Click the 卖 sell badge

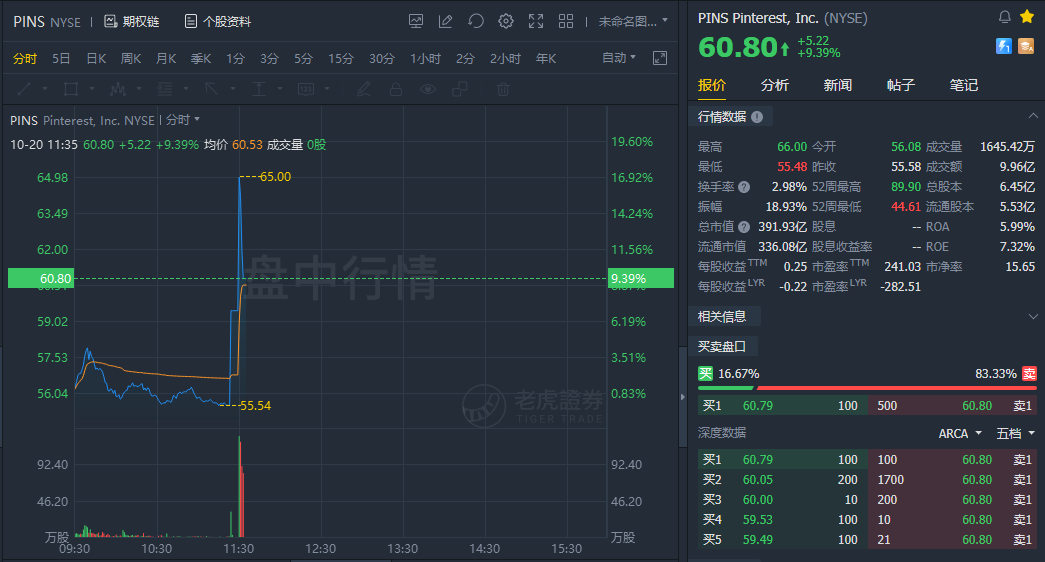[1030, 373]
